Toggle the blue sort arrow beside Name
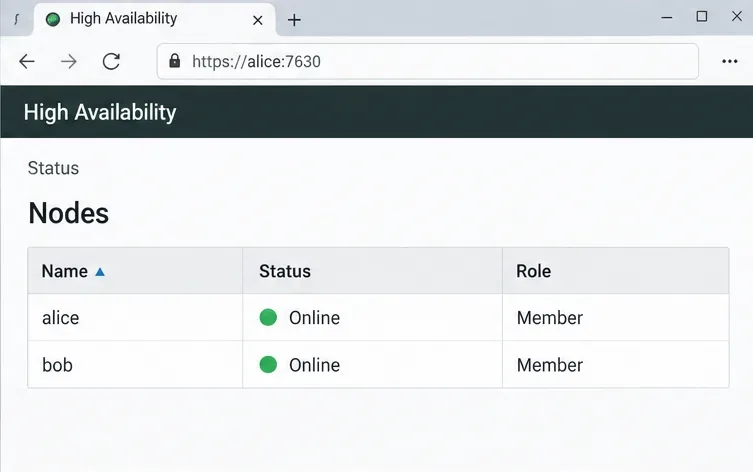This screenshot has height=472, width=753. tap(100, 272)
